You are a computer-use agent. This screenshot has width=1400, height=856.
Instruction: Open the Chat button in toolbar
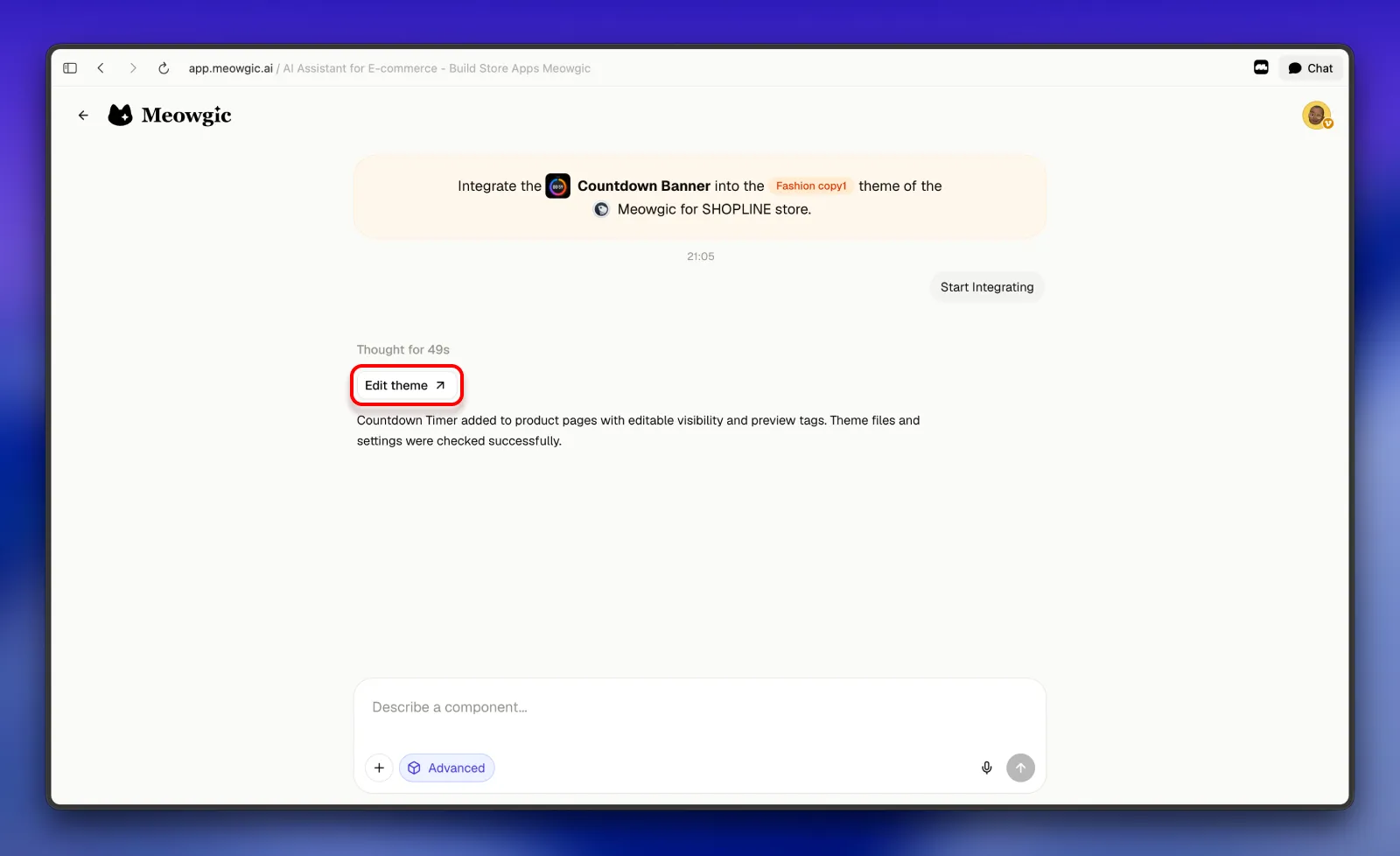tap(1311, 68)
